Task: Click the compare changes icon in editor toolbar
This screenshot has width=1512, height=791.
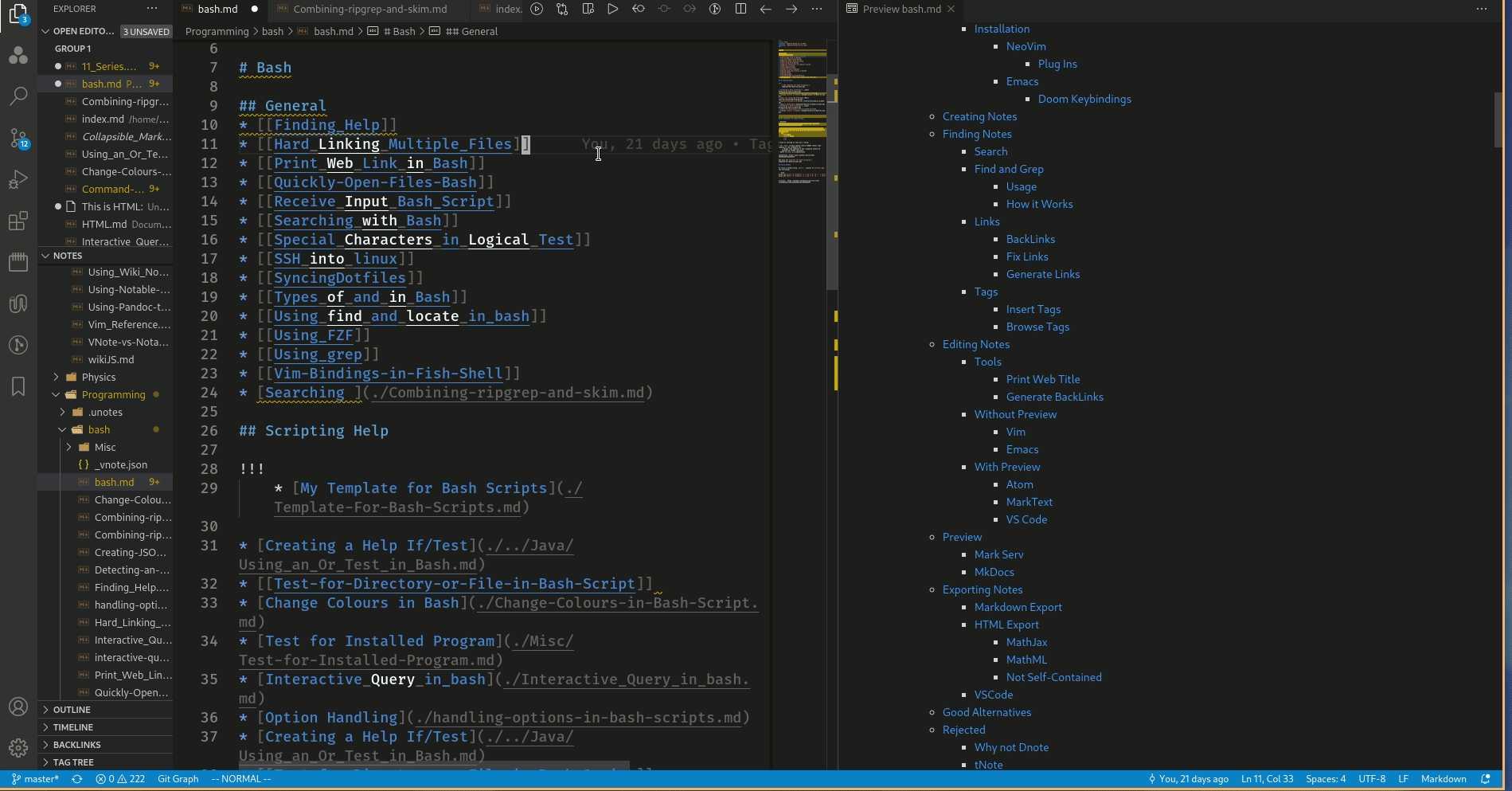Action: (562, 9)
